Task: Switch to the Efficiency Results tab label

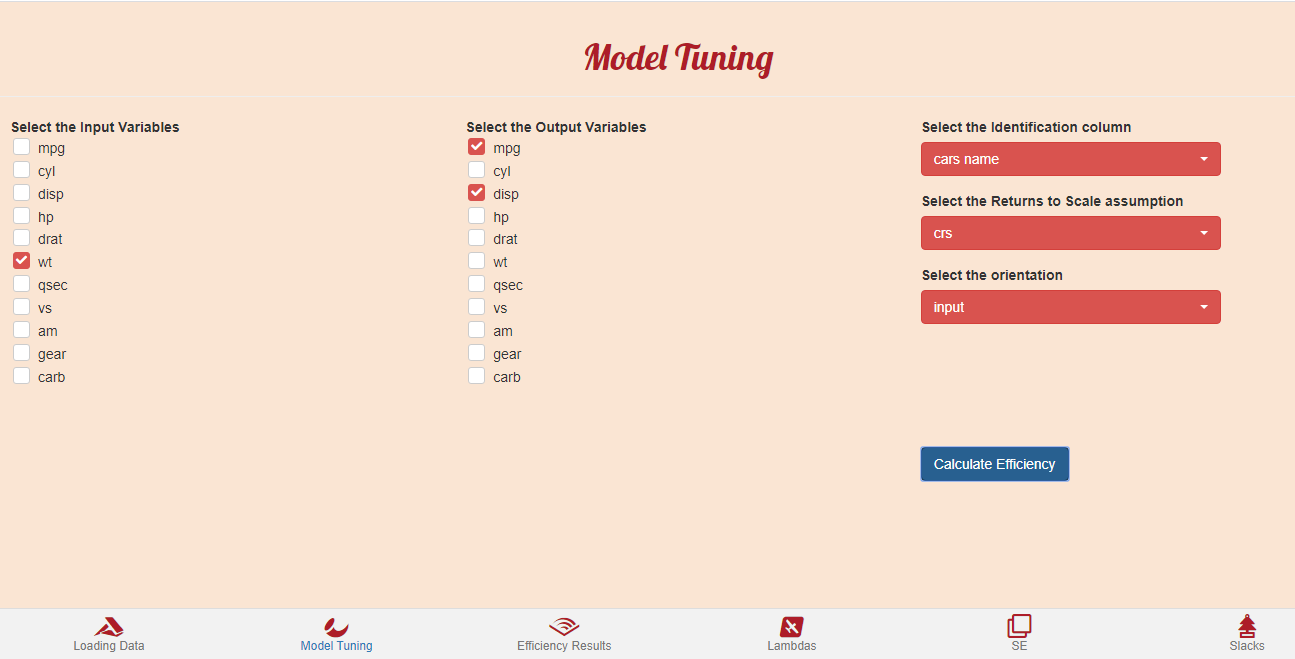Action: click(564, 646)
